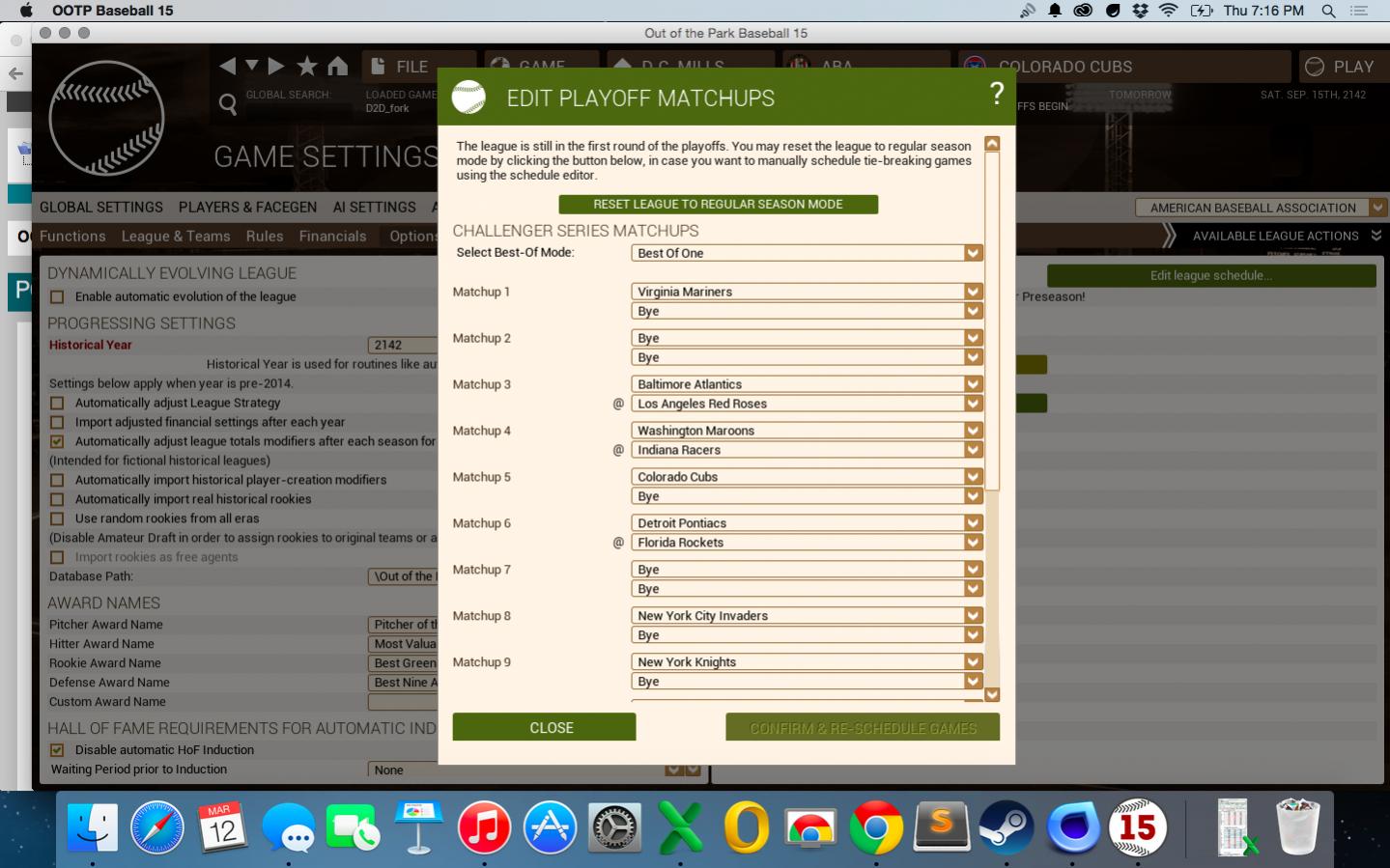Screen dimensions: 1390x868
Task: Click the global search magnifier icon
Action: pyautogui.click(x=228, y=103)
